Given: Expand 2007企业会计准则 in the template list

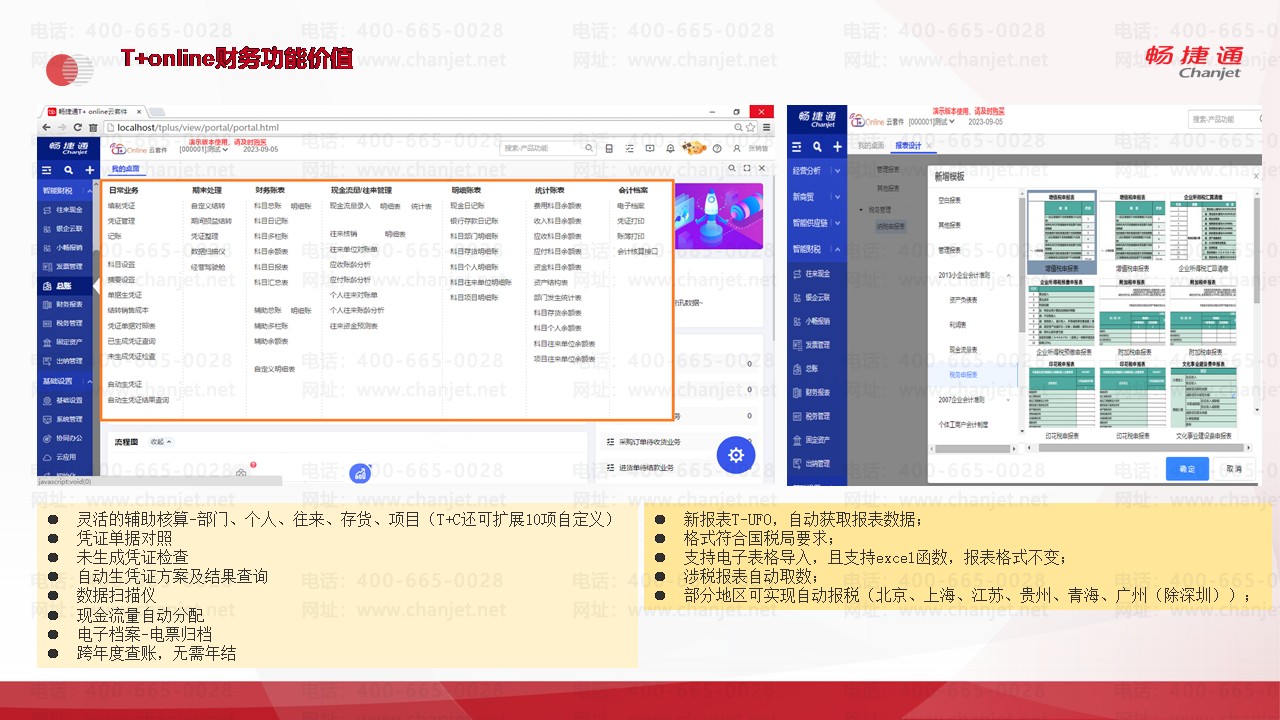Looking at the screenshot, I should pyautogui.click(x=1010, y=400).
